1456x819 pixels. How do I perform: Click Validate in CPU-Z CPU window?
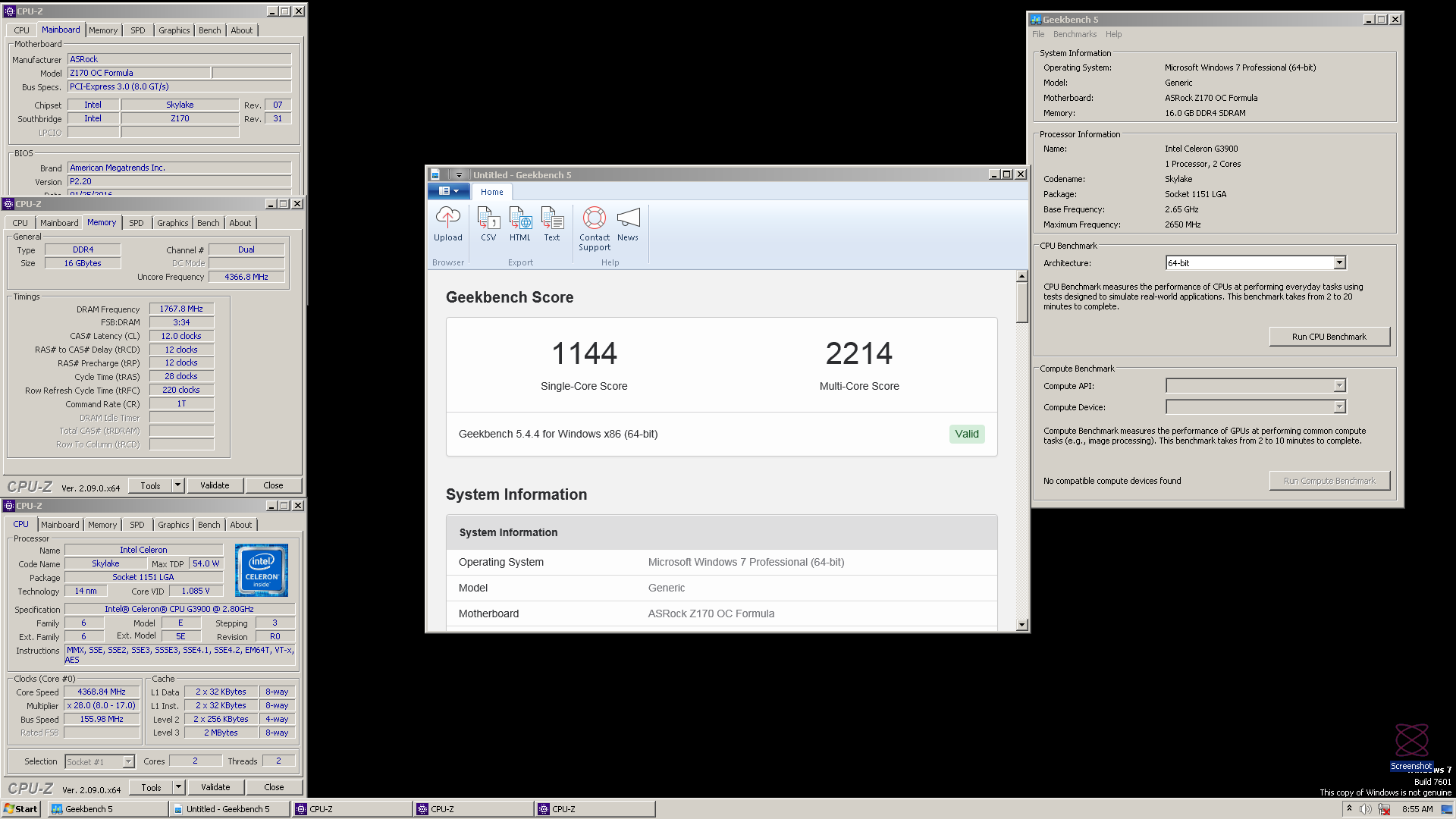(x=215, y=787)
